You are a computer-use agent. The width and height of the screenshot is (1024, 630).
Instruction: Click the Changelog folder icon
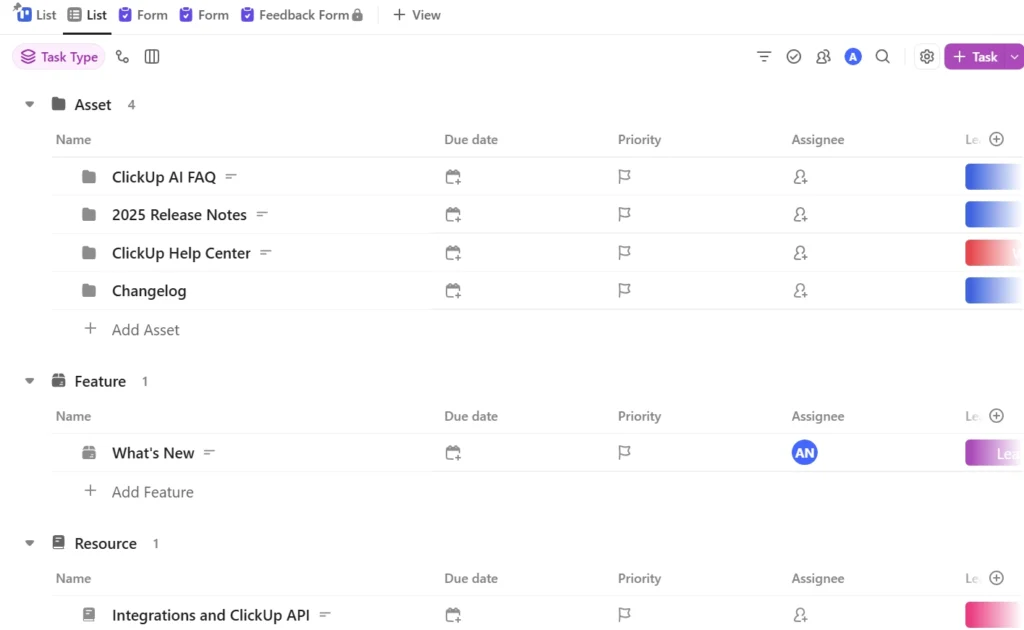89,291
